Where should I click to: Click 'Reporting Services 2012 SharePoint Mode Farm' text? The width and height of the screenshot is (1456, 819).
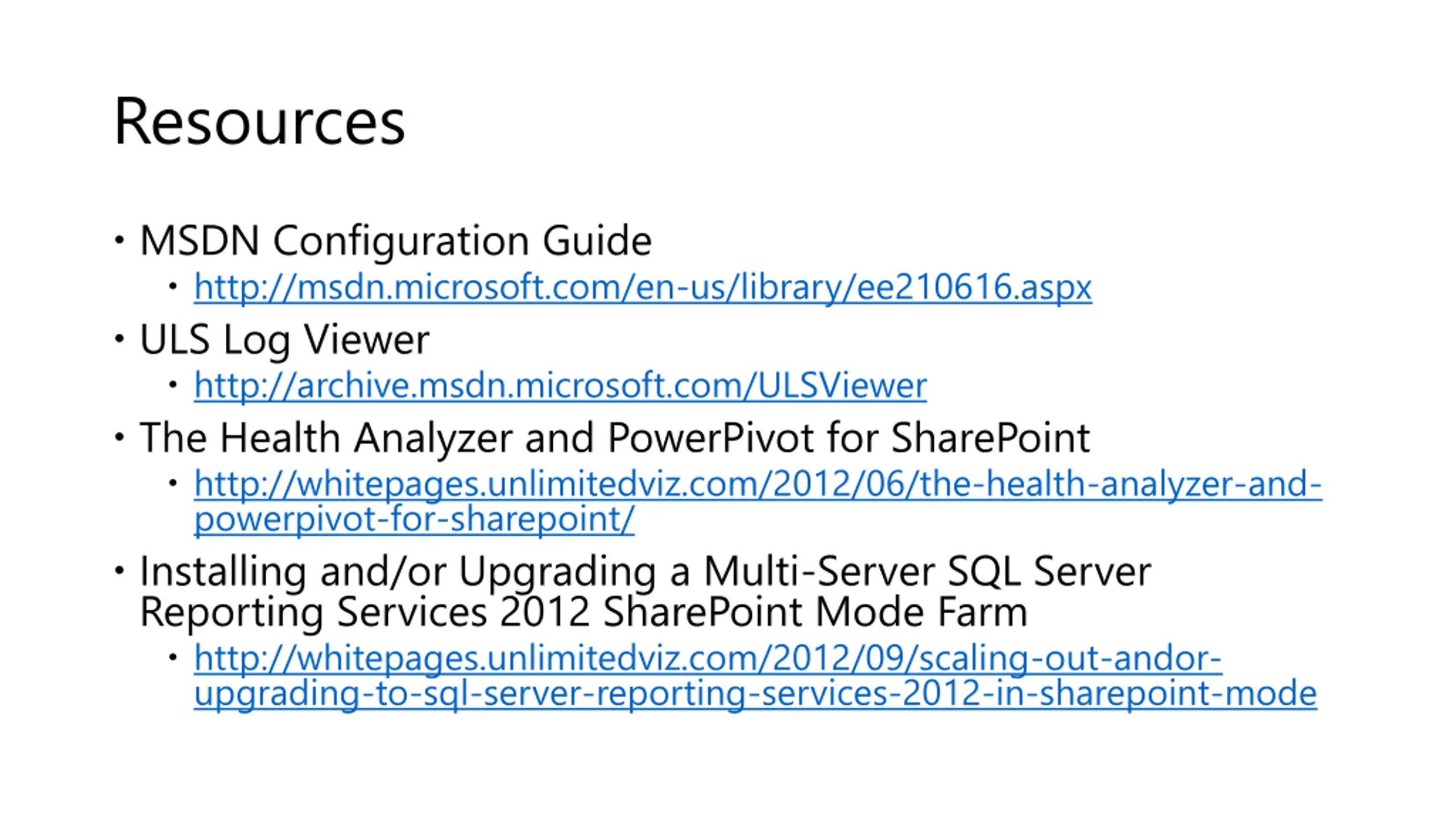[584, 613]
